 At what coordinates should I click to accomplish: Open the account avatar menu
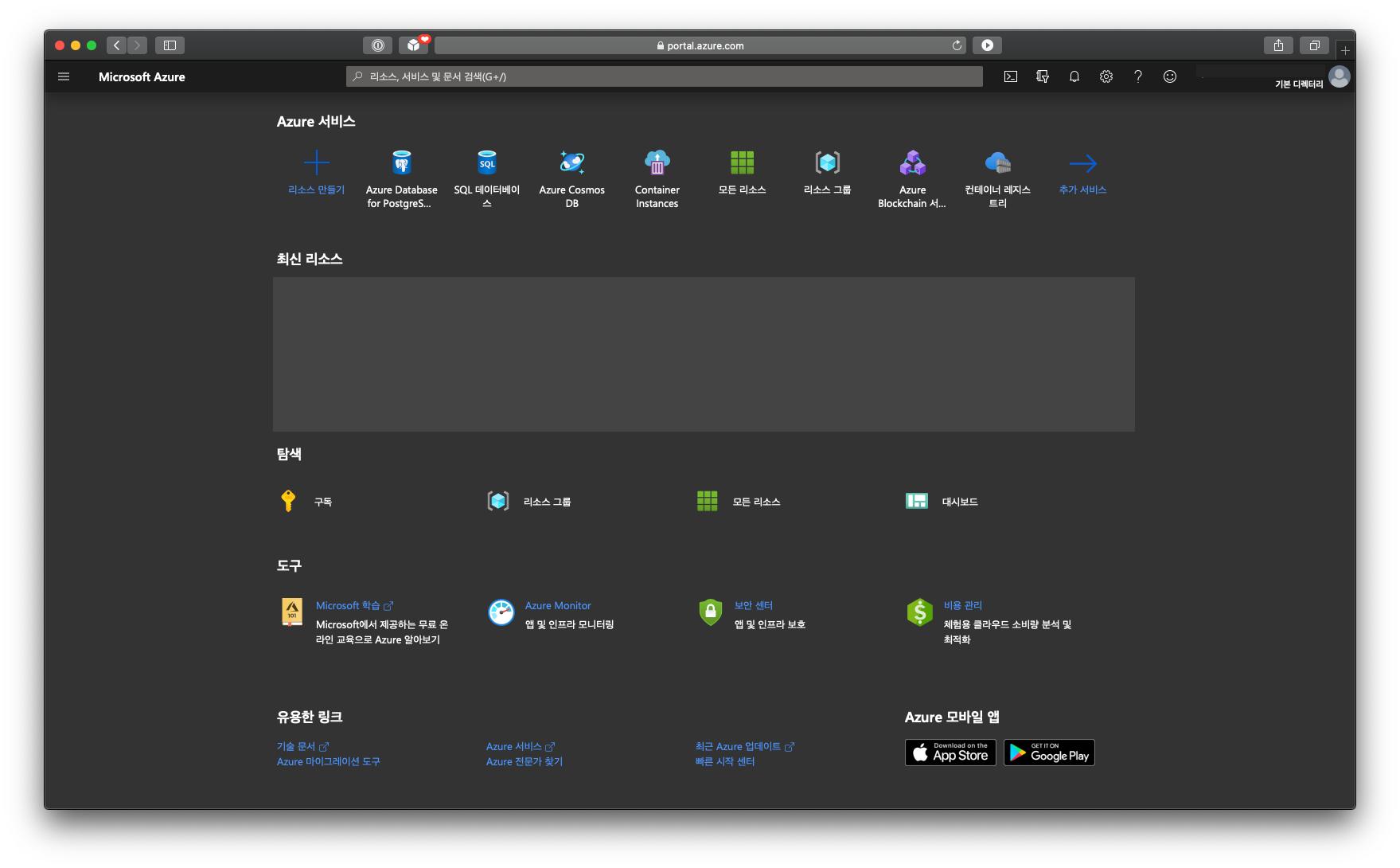pos(1340,76)
